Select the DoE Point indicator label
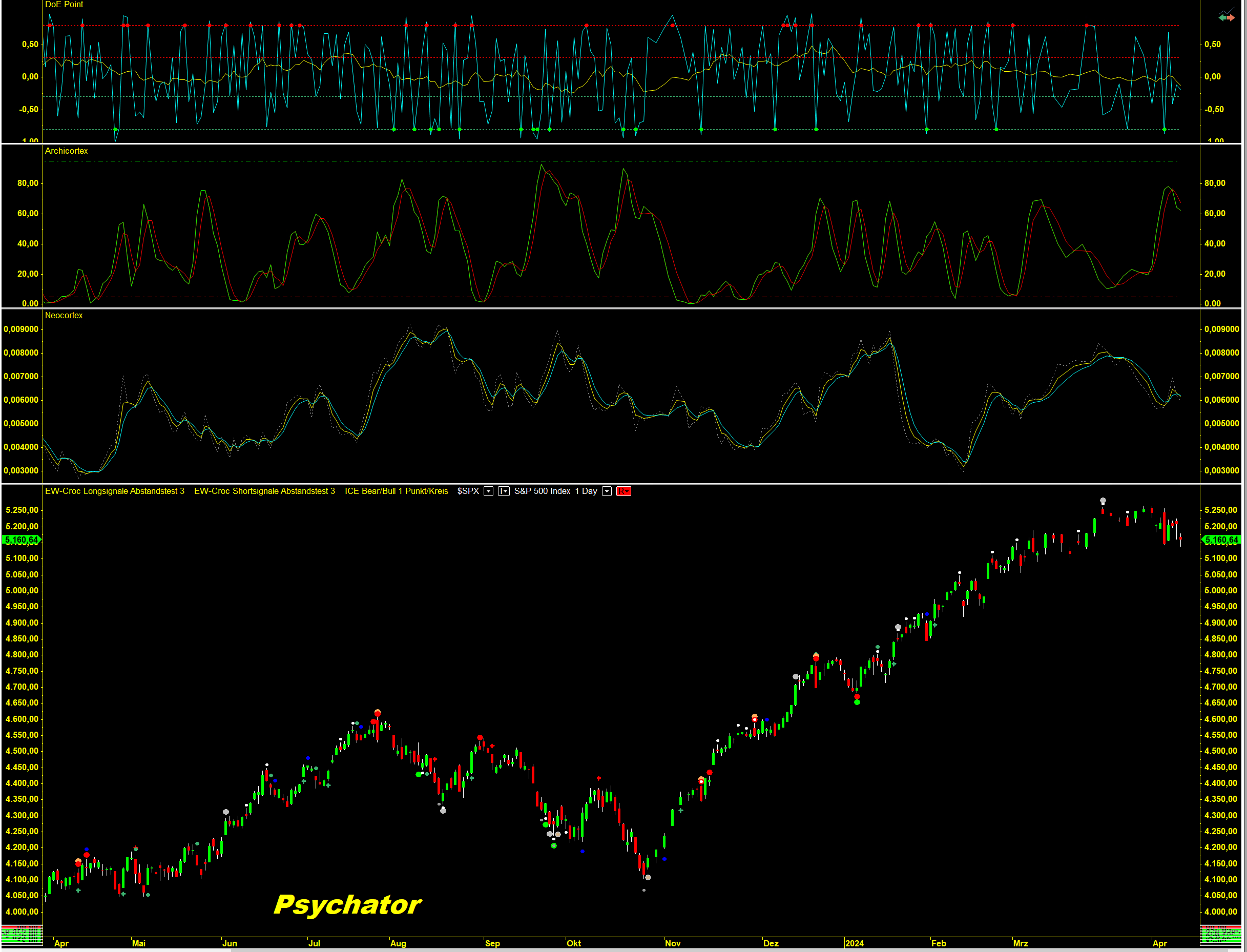The image size is (1247, 952). click(x=64, y=5)
